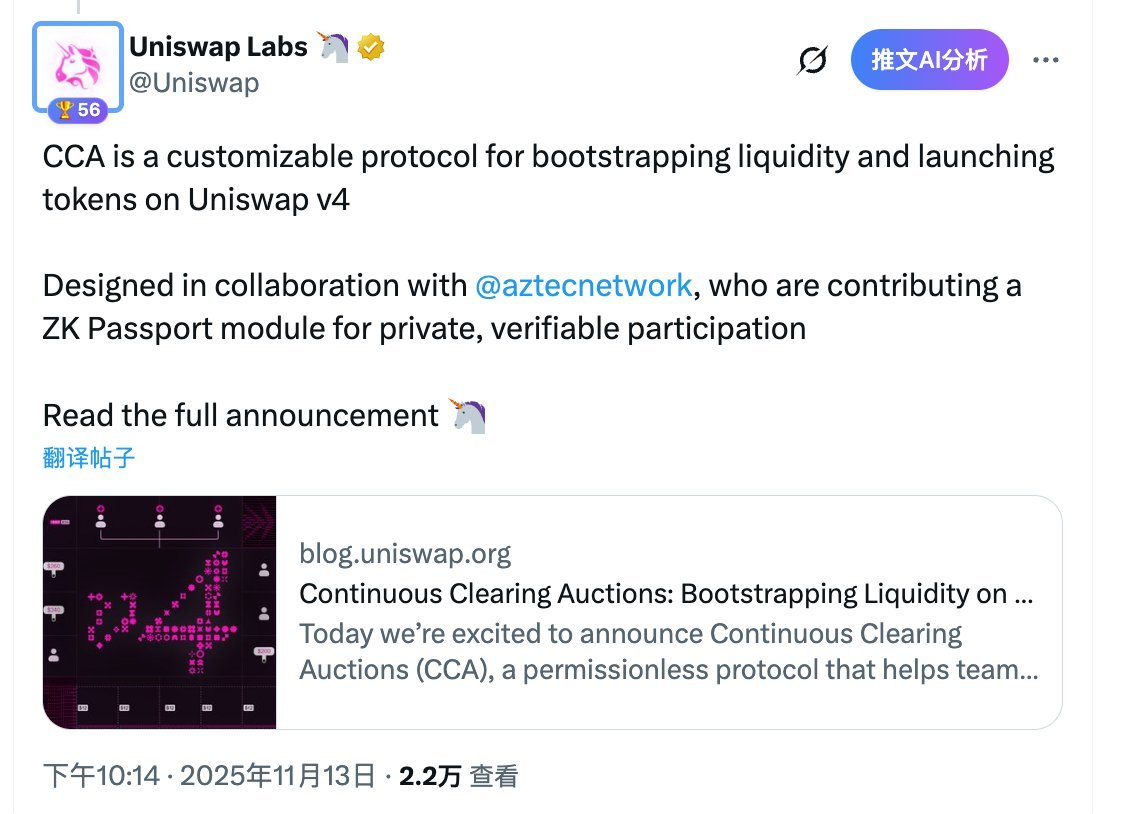Click unicorn emoji after 'Read the full announcement'
Viewport: 1140px width, 814px height.
tap(469, 415)
